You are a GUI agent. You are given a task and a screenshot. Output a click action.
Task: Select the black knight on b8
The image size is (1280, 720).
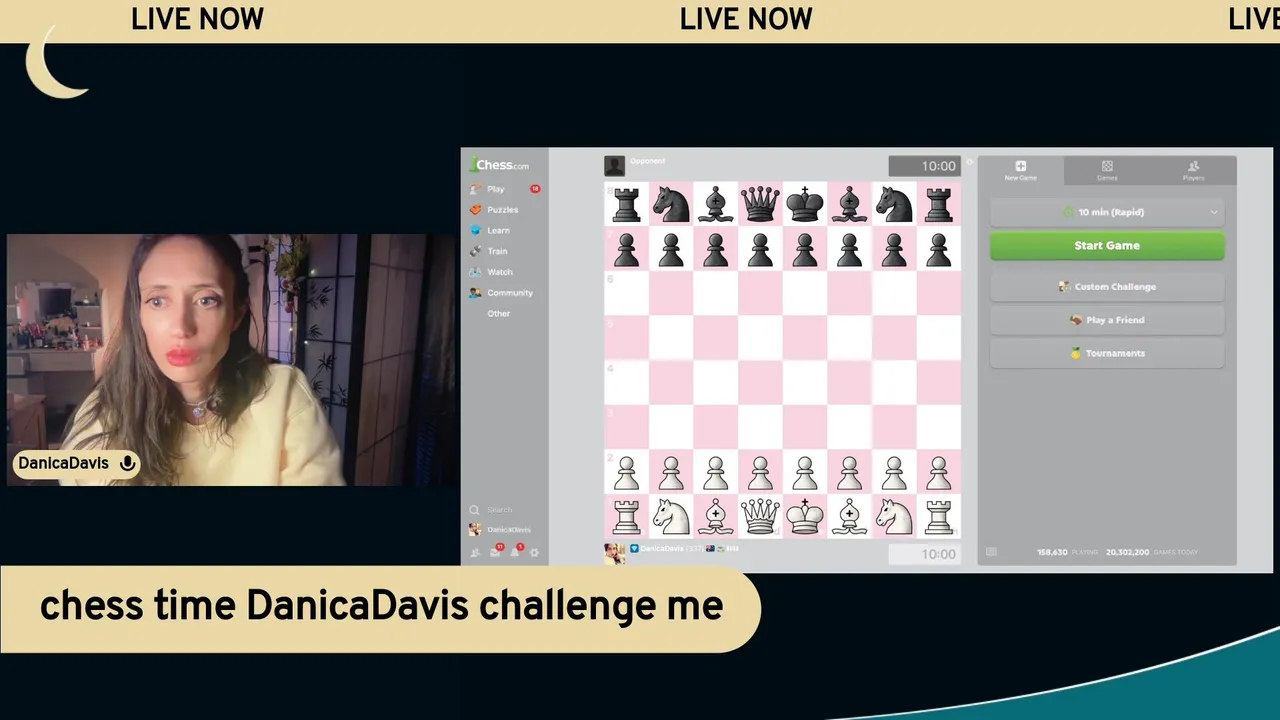pos(671,204)
